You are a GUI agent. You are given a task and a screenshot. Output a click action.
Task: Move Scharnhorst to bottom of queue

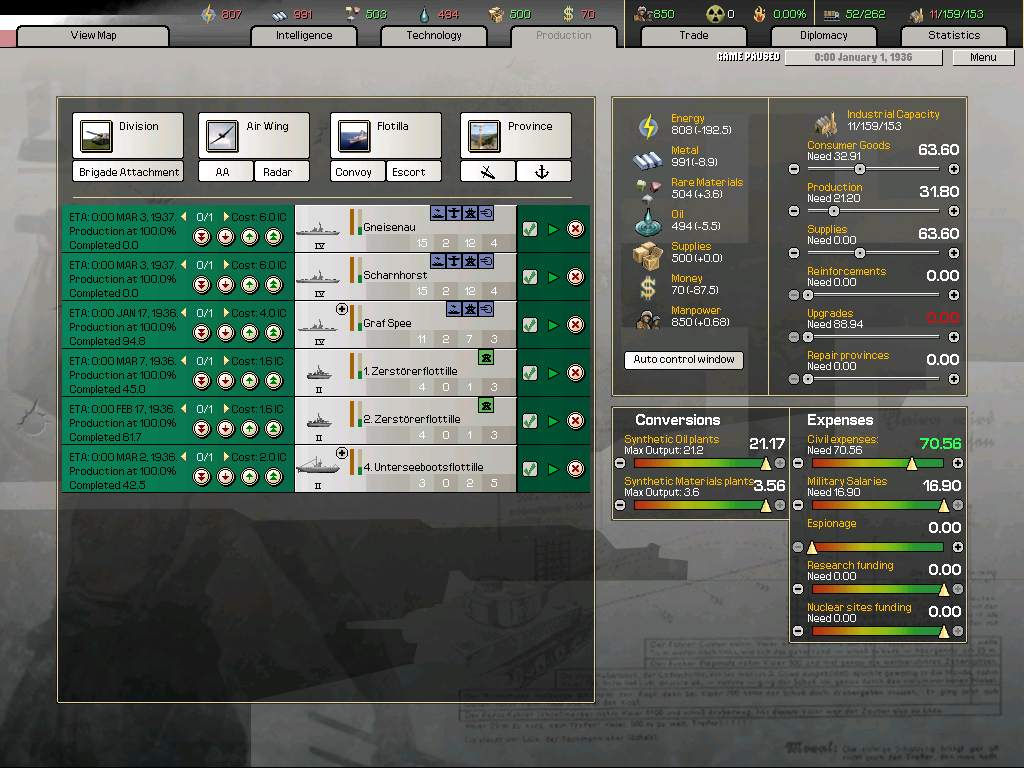[201, 285]
